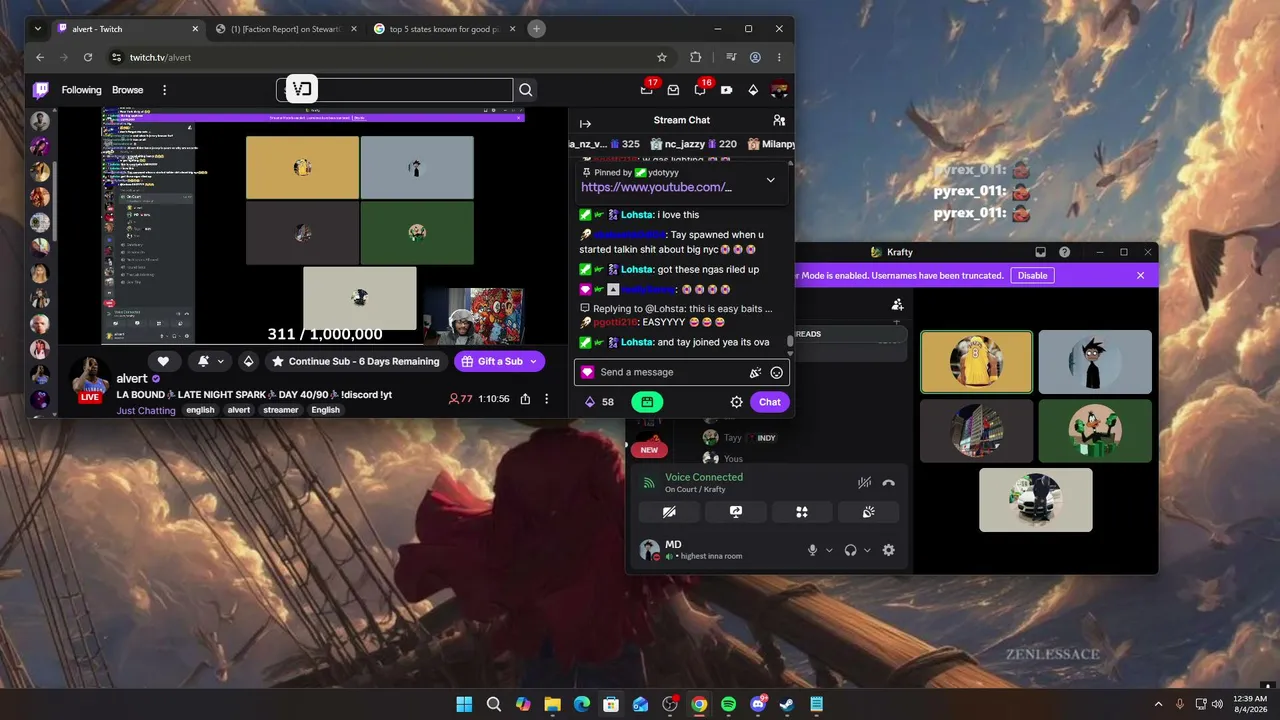Open Chrome tab search dropdown
The width and height of the screenshot is (1280, 720).
pos(38,29)
